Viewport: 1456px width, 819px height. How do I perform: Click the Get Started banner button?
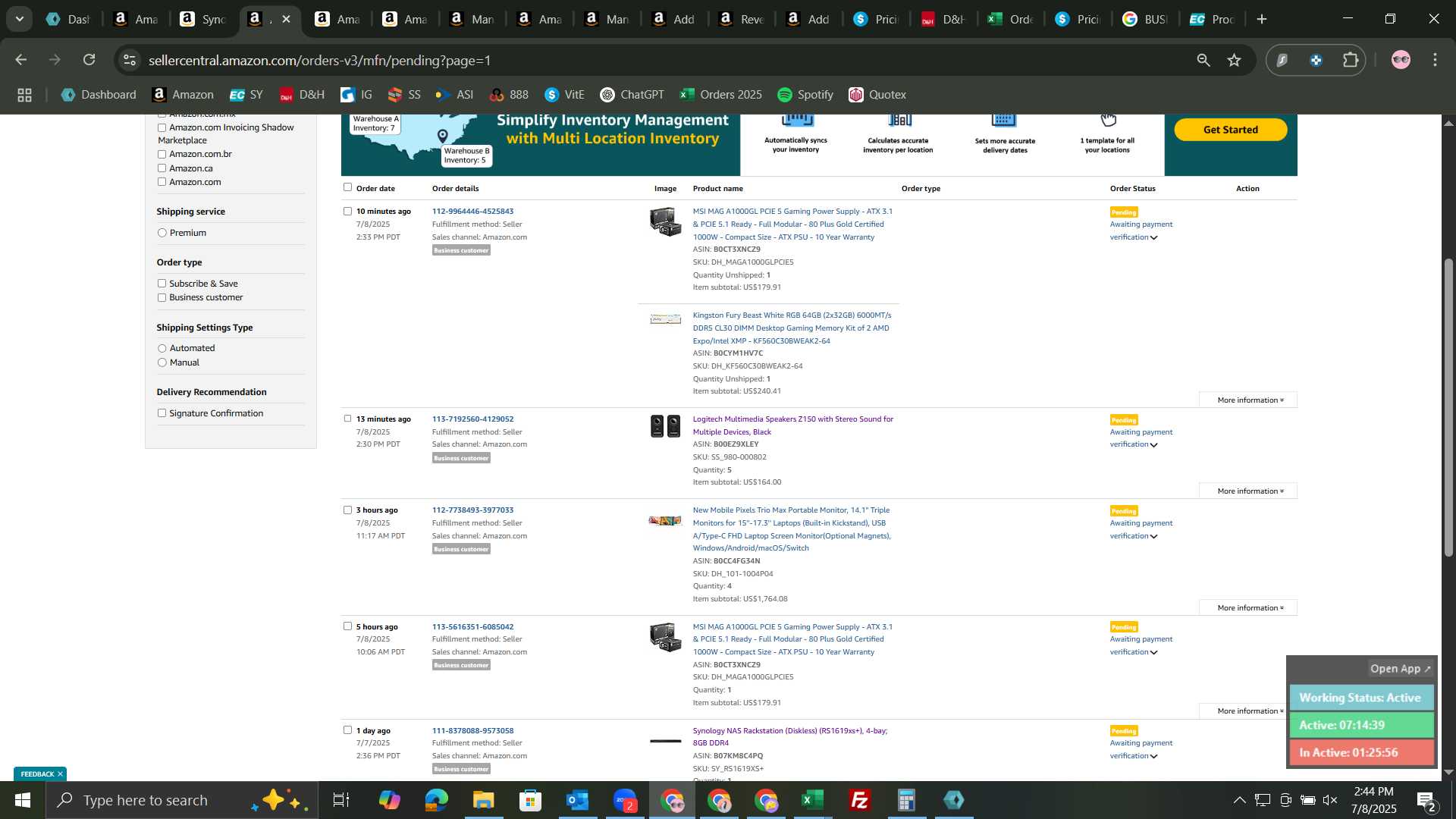tap(1230, 130)
